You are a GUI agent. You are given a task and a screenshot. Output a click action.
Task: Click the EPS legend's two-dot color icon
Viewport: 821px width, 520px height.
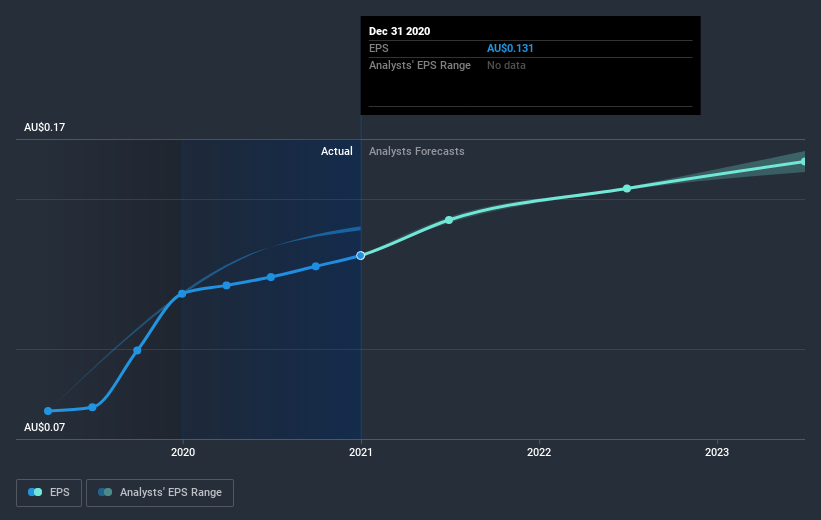[36, 492]
